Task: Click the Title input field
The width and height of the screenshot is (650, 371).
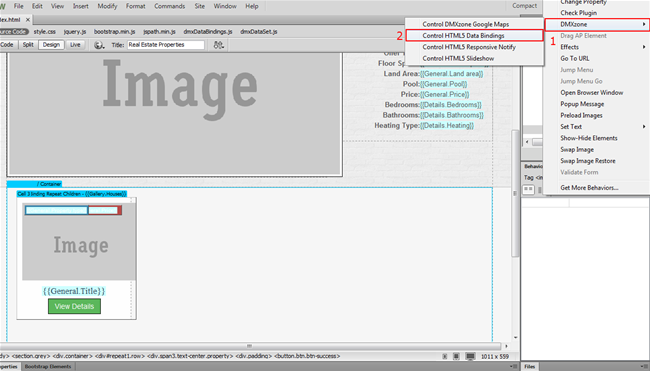Action: [166, 45]
